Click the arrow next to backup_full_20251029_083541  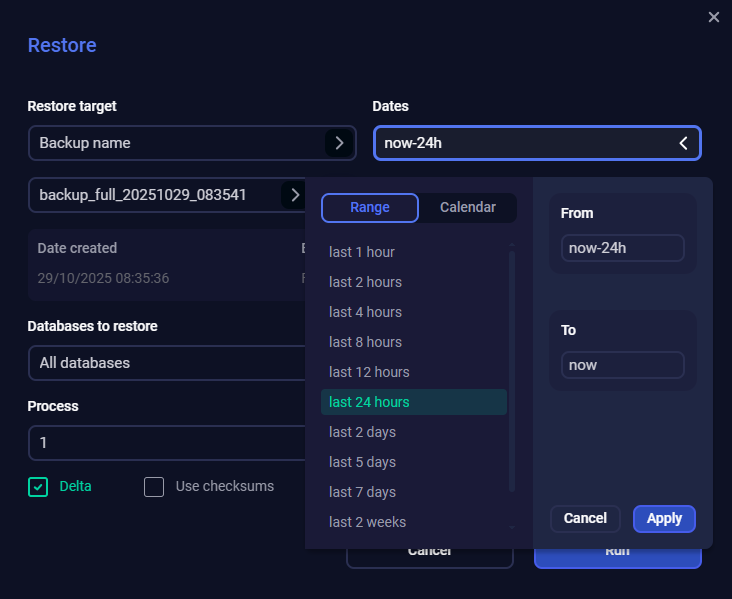[294, 194]
